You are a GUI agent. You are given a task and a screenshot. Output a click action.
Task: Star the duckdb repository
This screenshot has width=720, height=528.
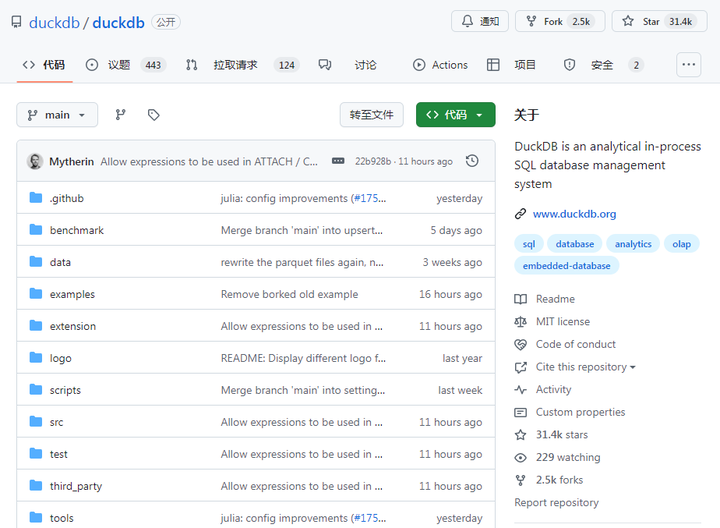[659, 21]
